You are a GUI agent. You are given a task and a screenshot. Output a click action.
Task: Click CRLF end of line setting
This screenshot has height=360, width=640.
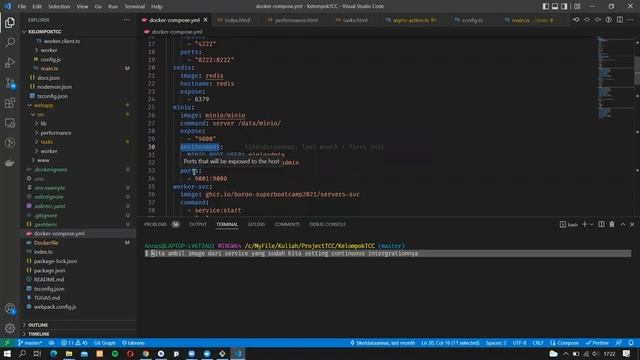tap(538, 343)
